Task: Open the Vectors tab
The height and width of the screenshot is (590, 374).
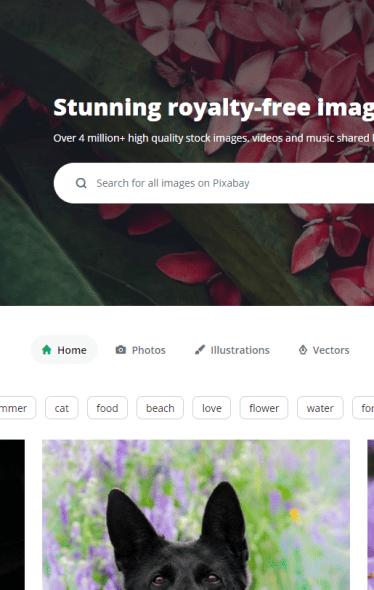Action: point(324,350)
